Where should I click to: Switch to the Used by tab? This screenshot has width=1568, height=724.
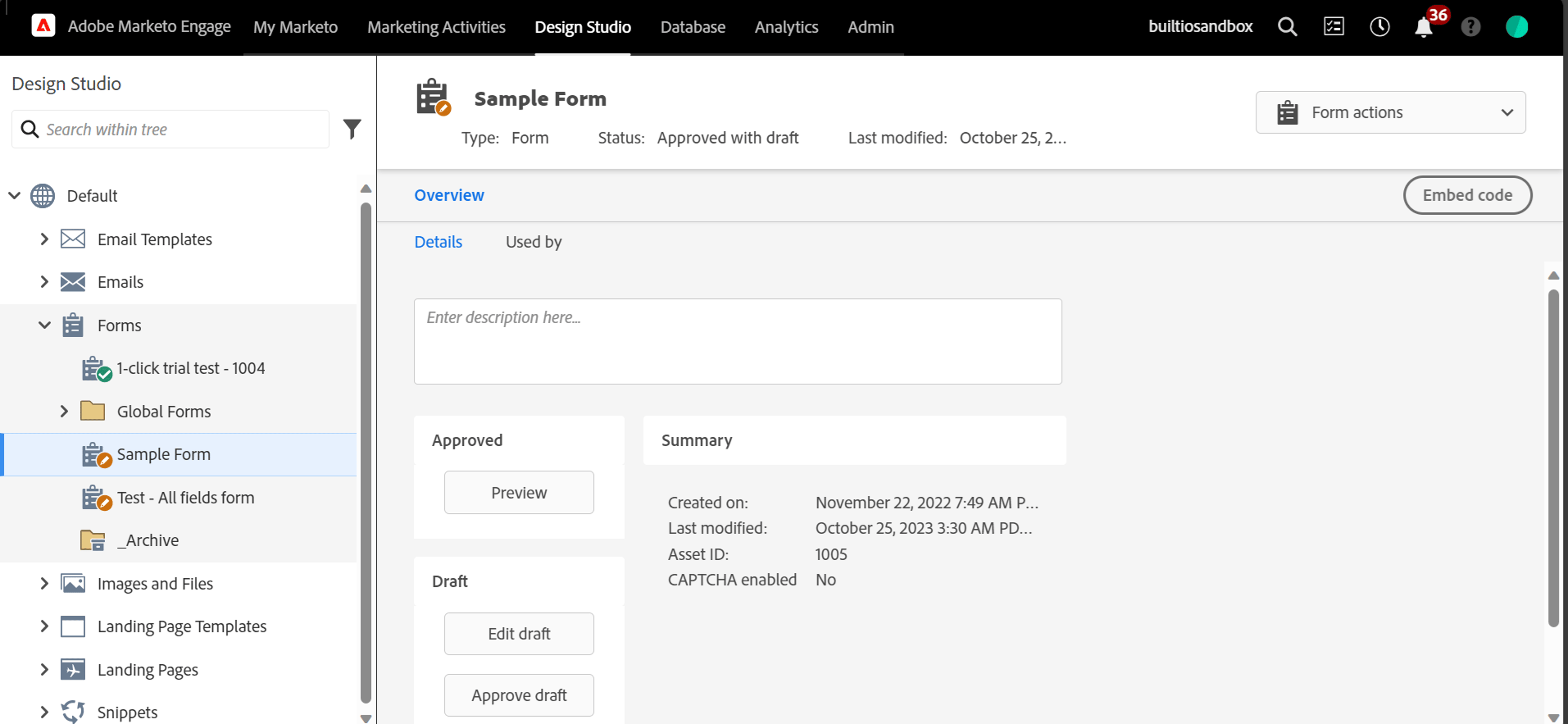533,242
